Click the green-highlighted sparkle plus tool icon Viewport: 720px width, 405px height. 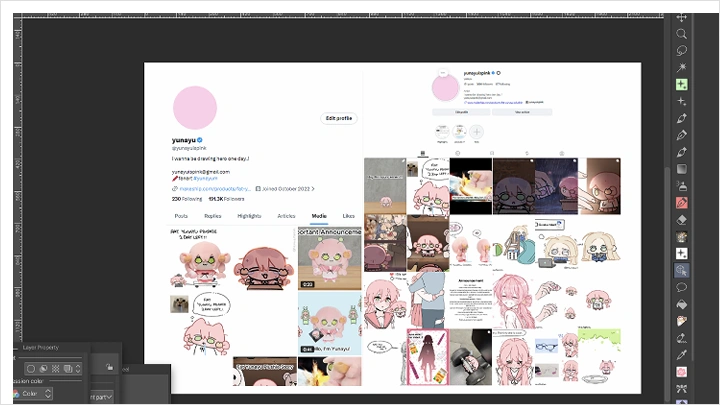(x=681, y=84)
